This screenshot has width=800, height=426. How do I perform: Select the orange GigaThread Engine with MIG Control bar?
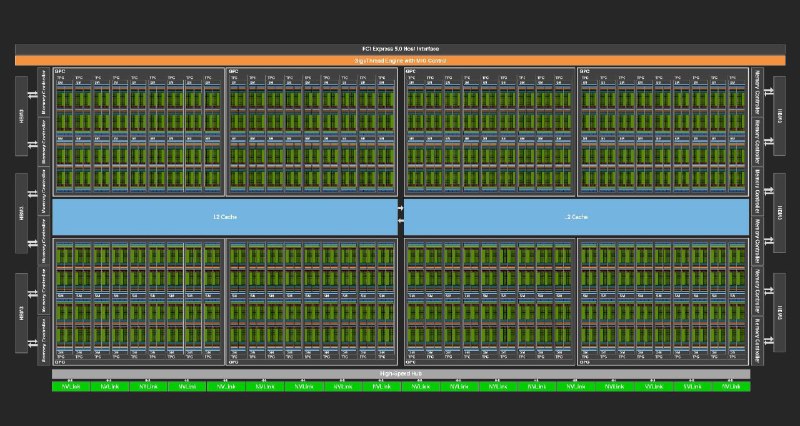(x=400, y=61)
